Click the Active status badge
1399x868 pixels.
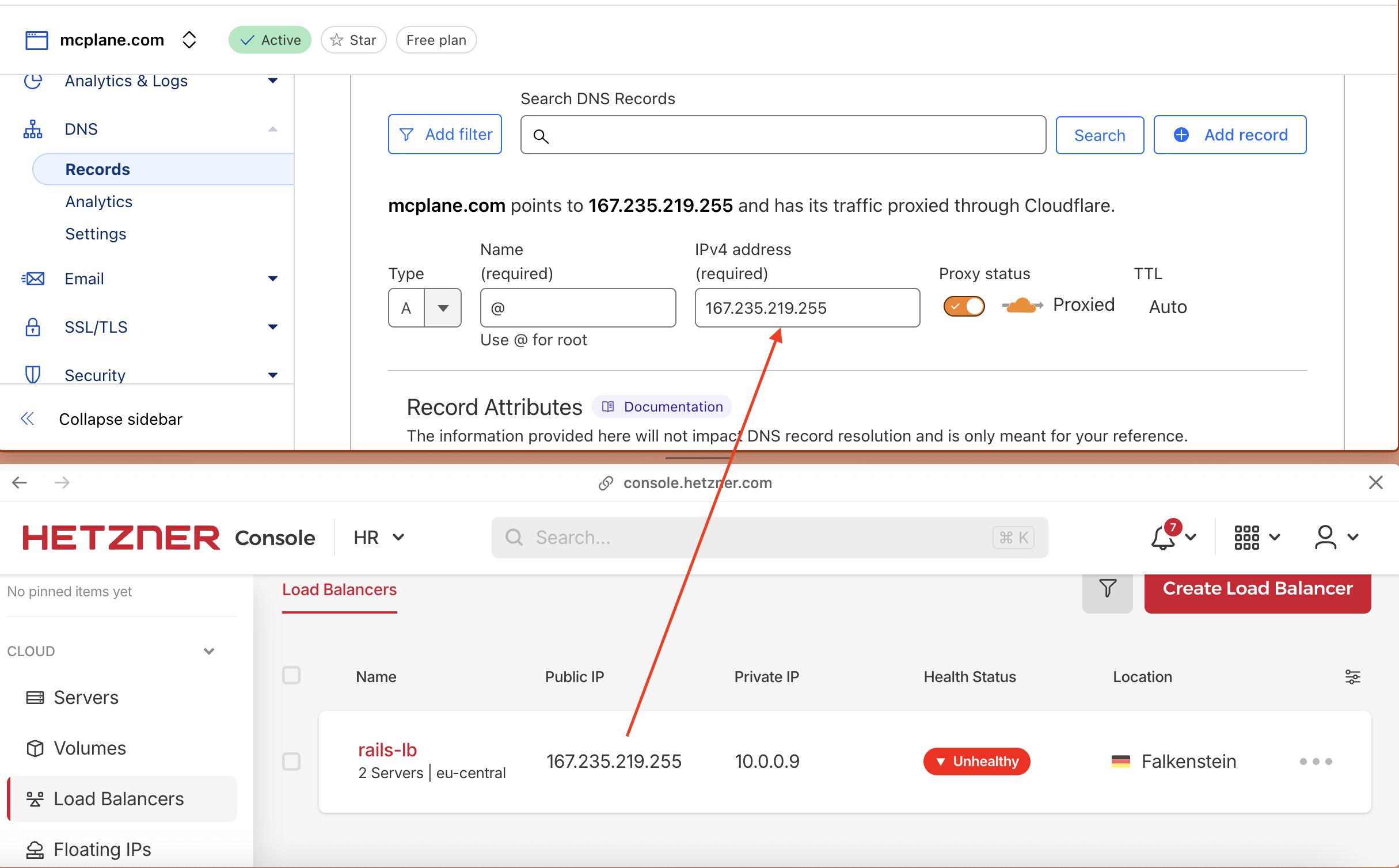point(270,40)
